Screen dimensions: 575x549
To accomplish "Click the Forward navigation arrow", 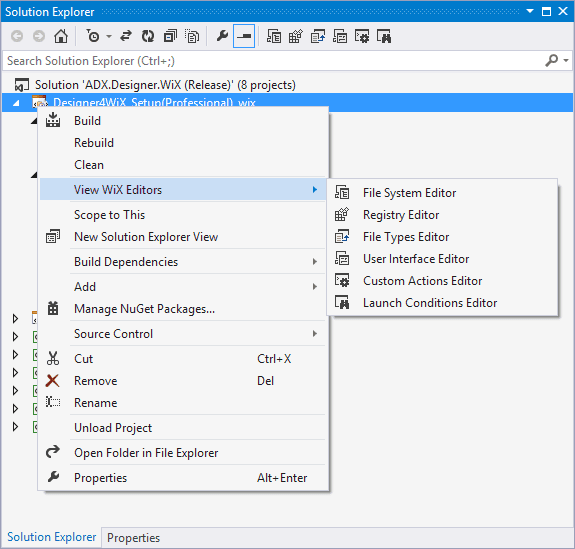I will pyautogui.click(x=39, y=36).
